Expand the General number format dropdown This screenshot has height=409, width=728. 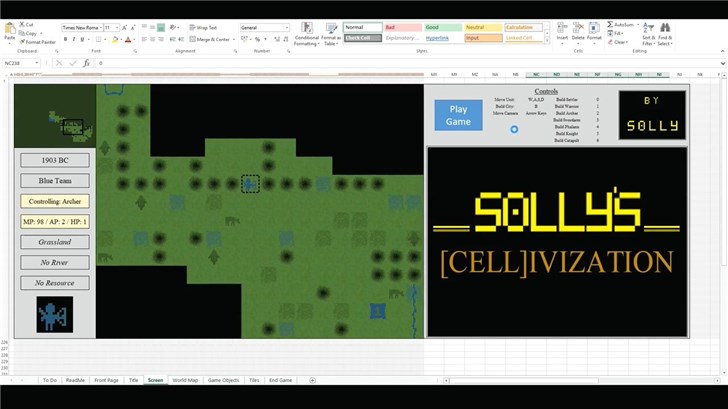287,28
